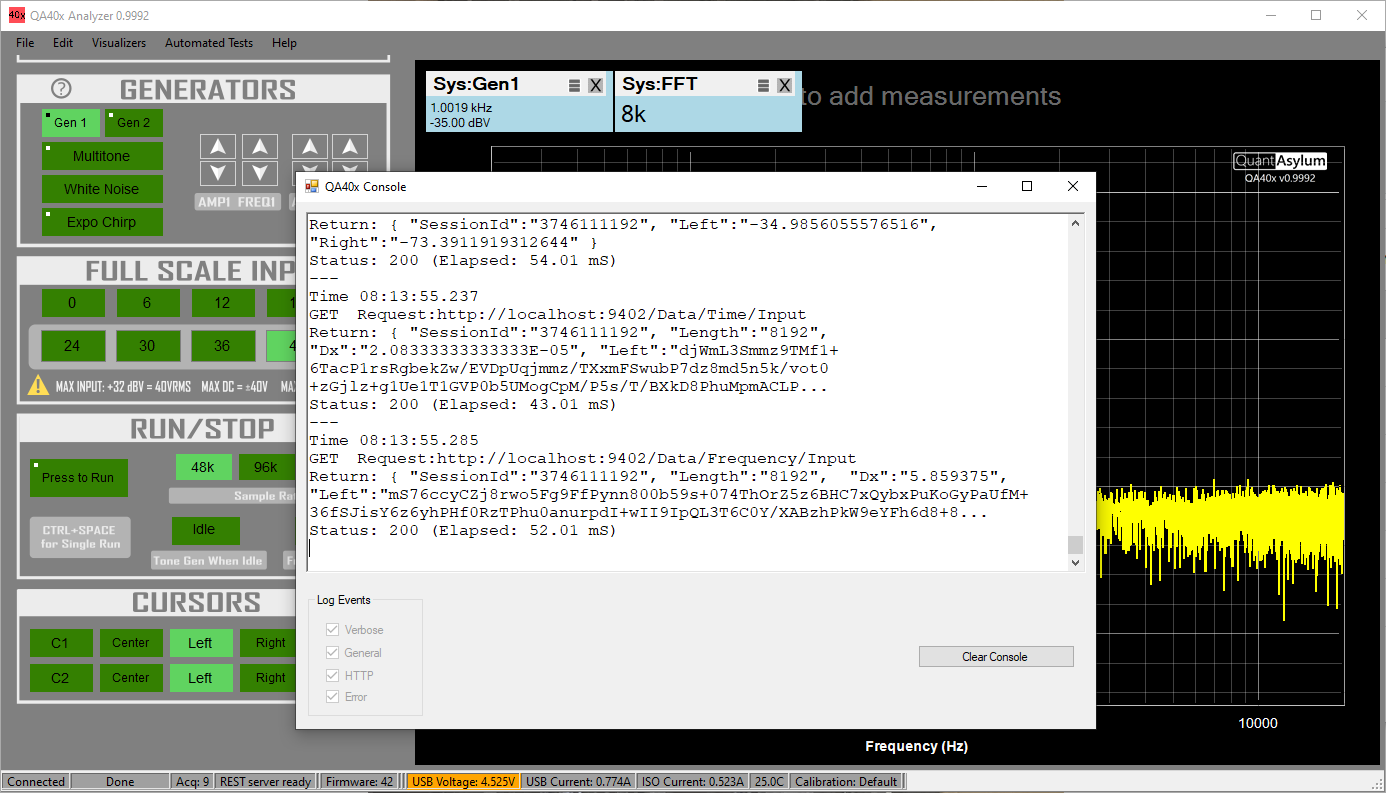Toggle the Press to Run button
Viewport: 1386px width, 793px height.
click(x=79, y=477)
